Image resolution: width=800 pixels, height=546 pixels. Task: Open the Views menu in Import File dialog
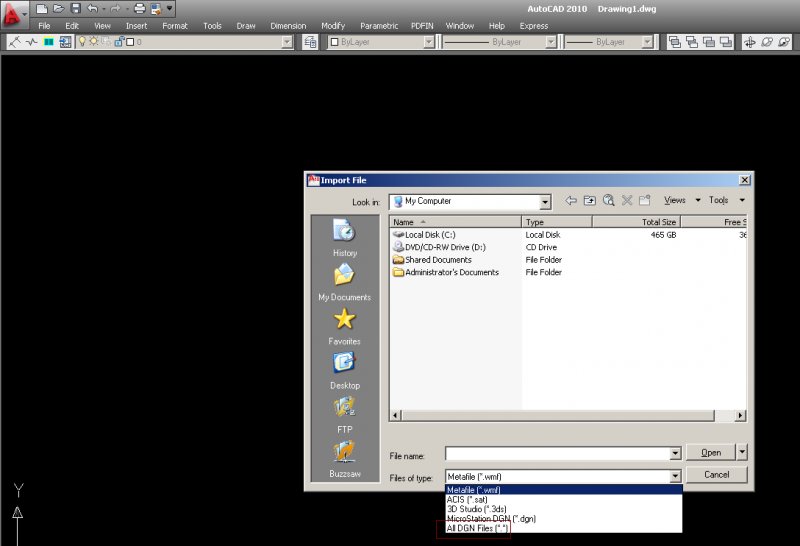click(x=682, y=200)
